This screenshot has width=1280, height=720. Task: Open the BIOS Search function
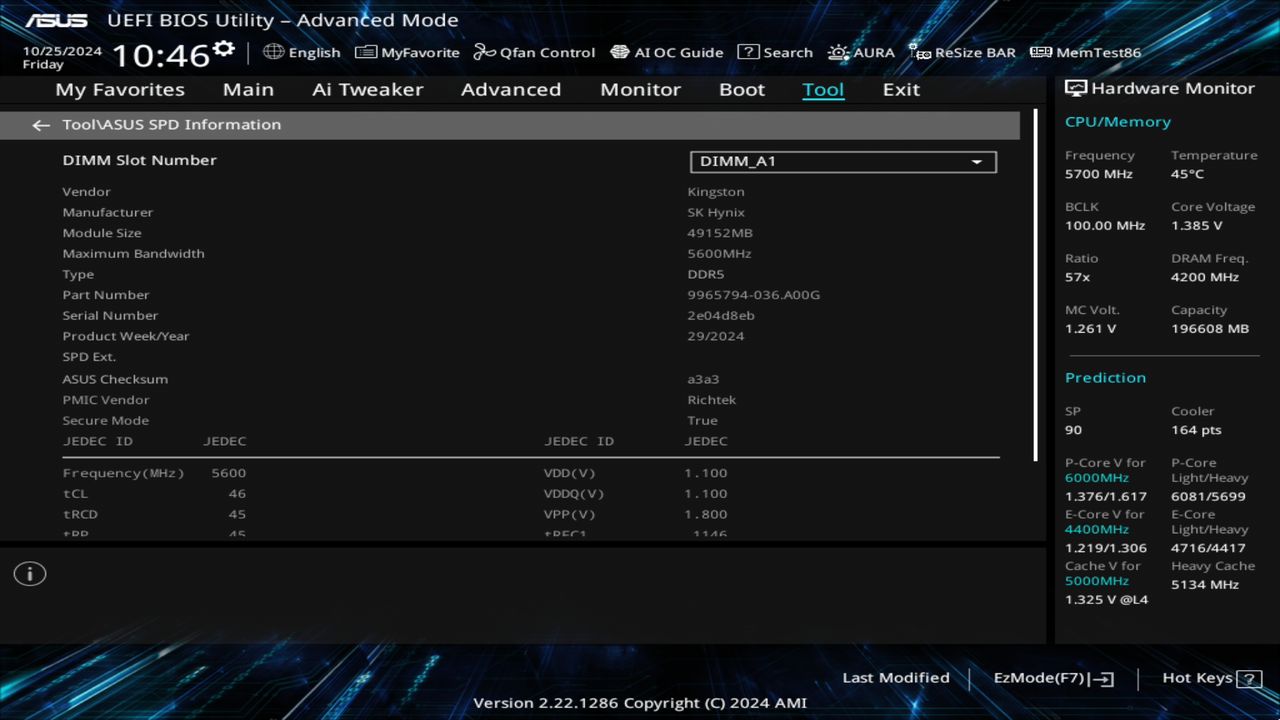tap(775, 52)
